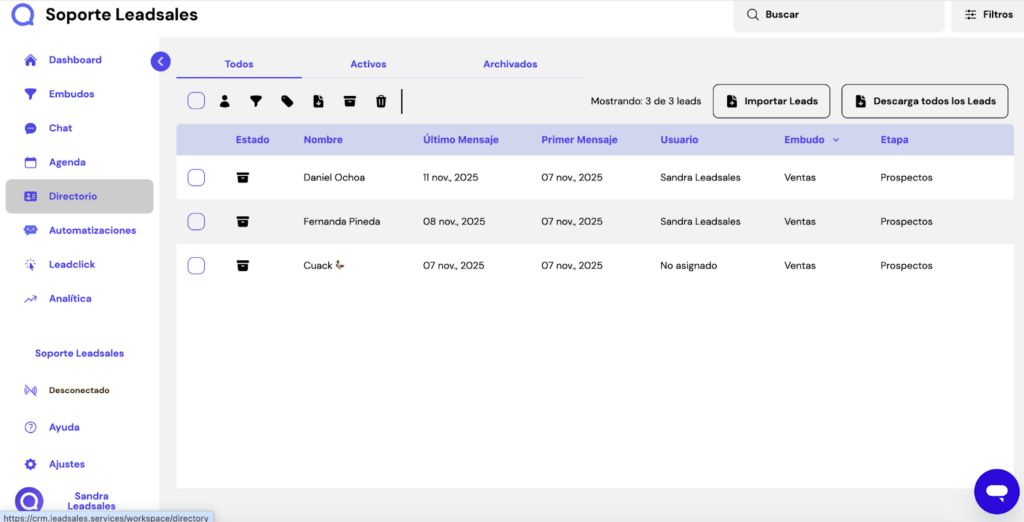Click the archive box icon in toolbar
Screen dimensions: 1024x522
click(x=349, y=101)
